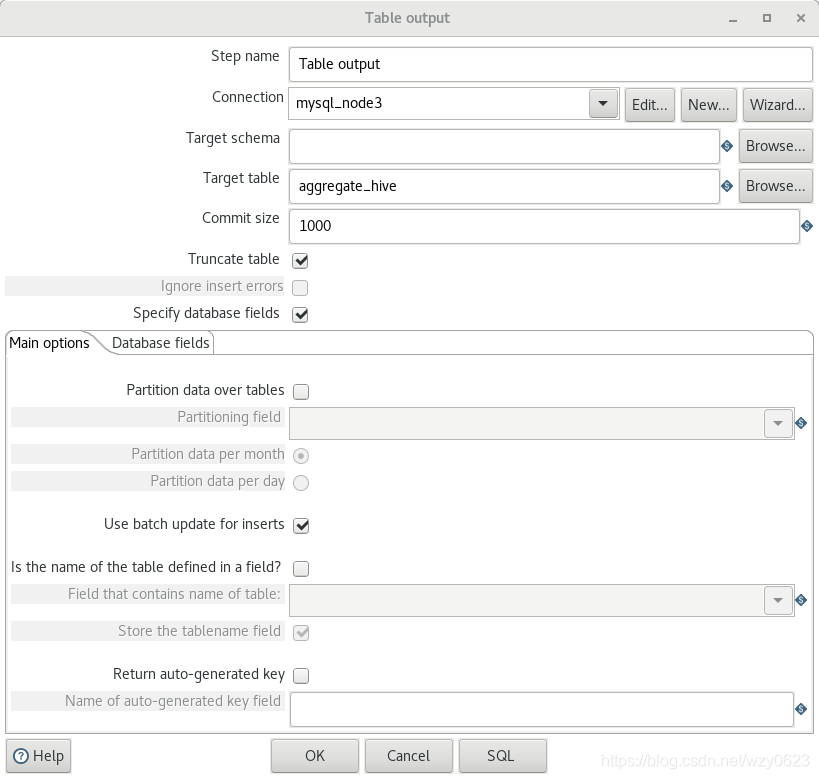Screen dimensions: 819x779
Task: Open the Connection dropdown list
Action: click(603, 103)
